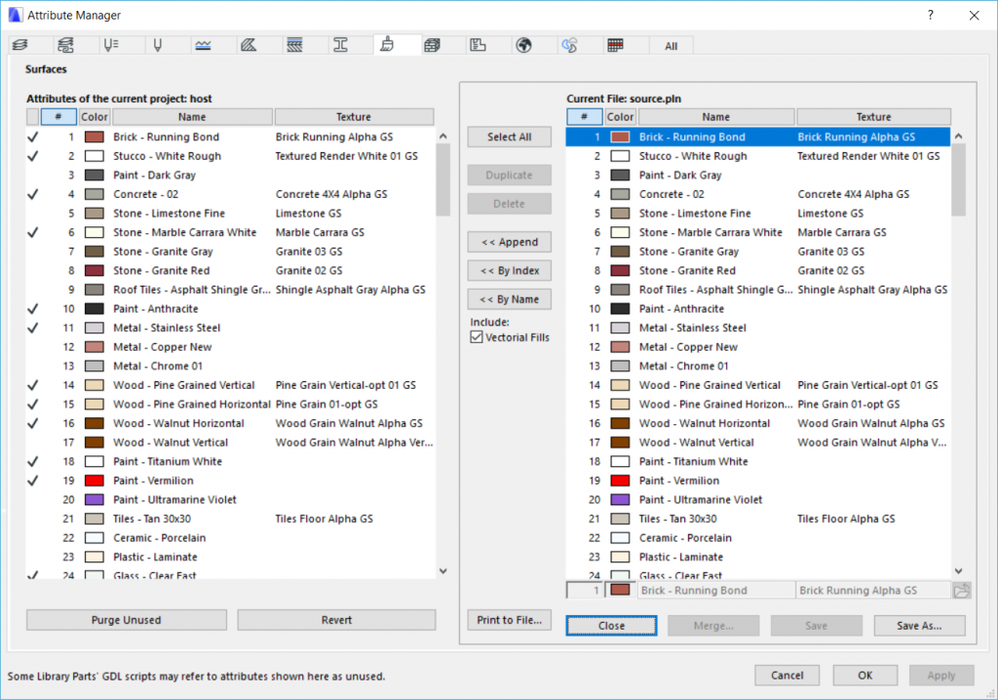Screen dimensions: 998x700
Task: Open the Line Types tab icon
Action: 203,45
